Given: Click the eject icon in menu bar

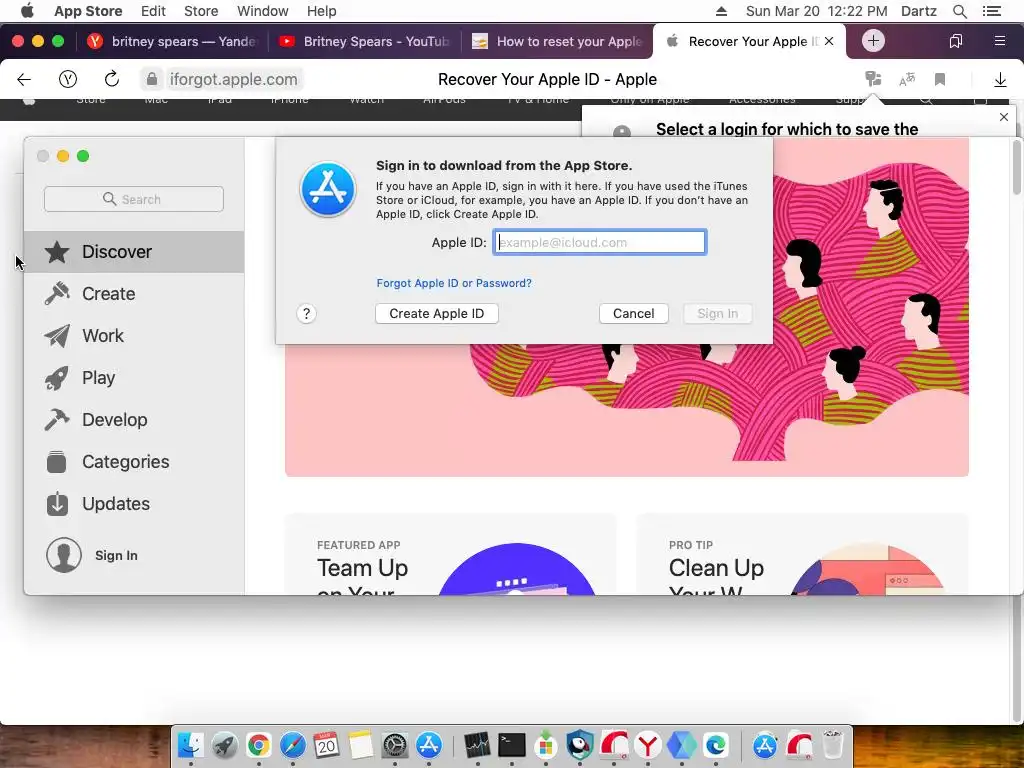Looking at the screenshot, I should coord(722,11).
